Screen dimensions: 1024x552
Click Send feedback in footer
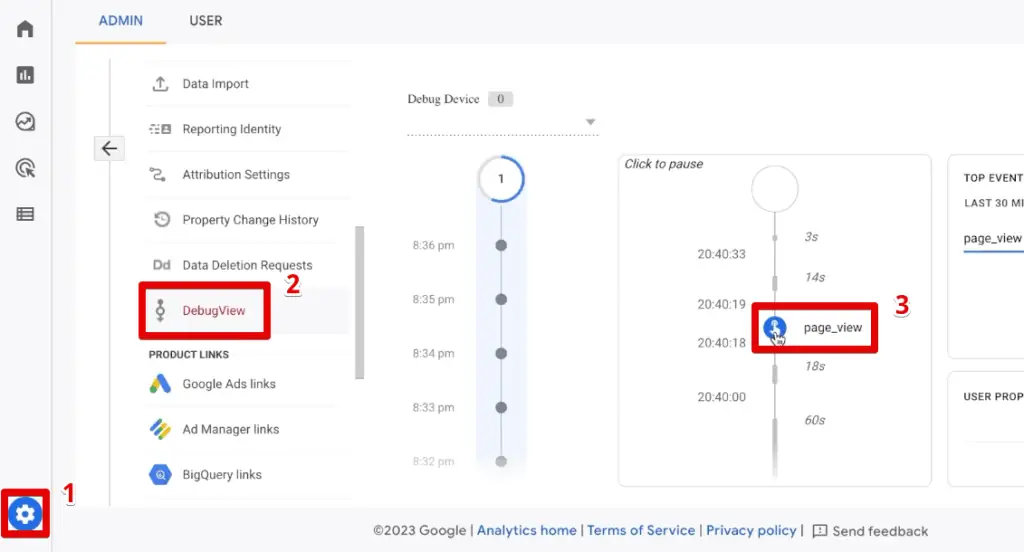[x=870, y=531]
